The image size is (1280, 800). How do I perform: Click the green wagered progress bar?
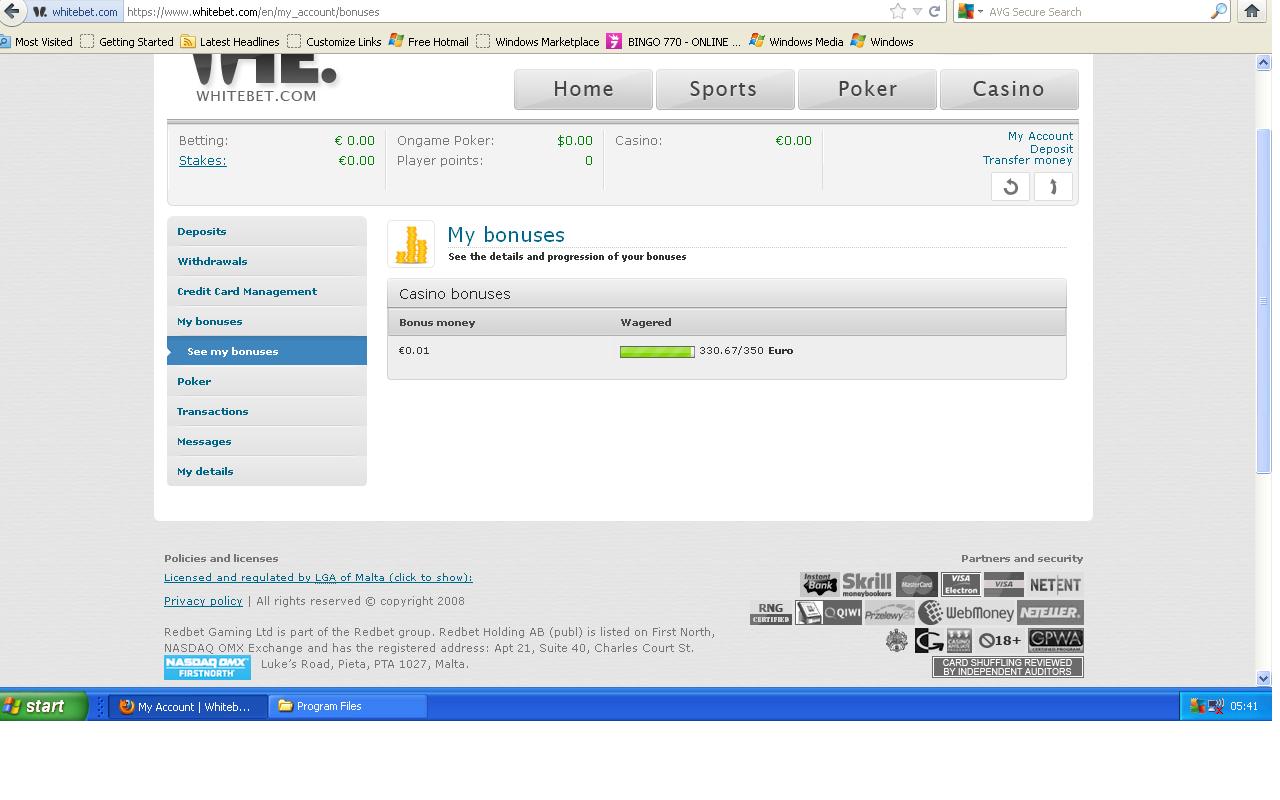point(657,352)
